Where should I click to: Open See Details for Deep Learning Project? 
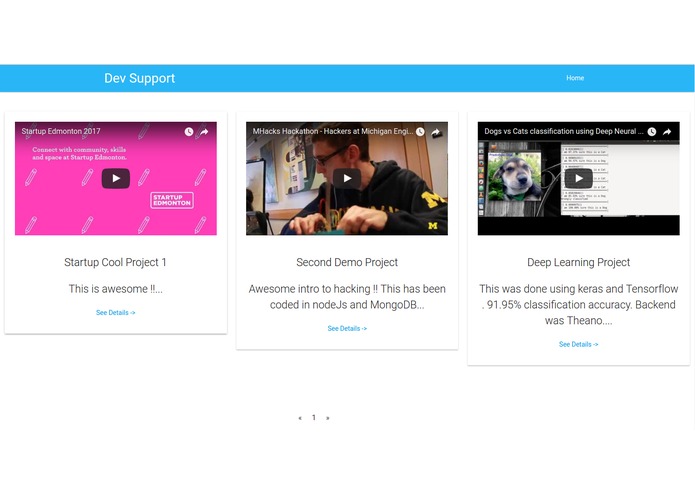click(x=578, y=344)
